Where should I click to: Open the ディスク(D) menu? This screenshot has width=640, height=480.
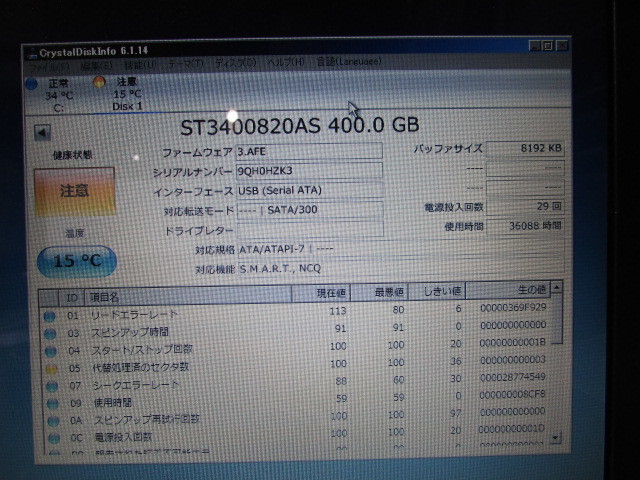235,63
